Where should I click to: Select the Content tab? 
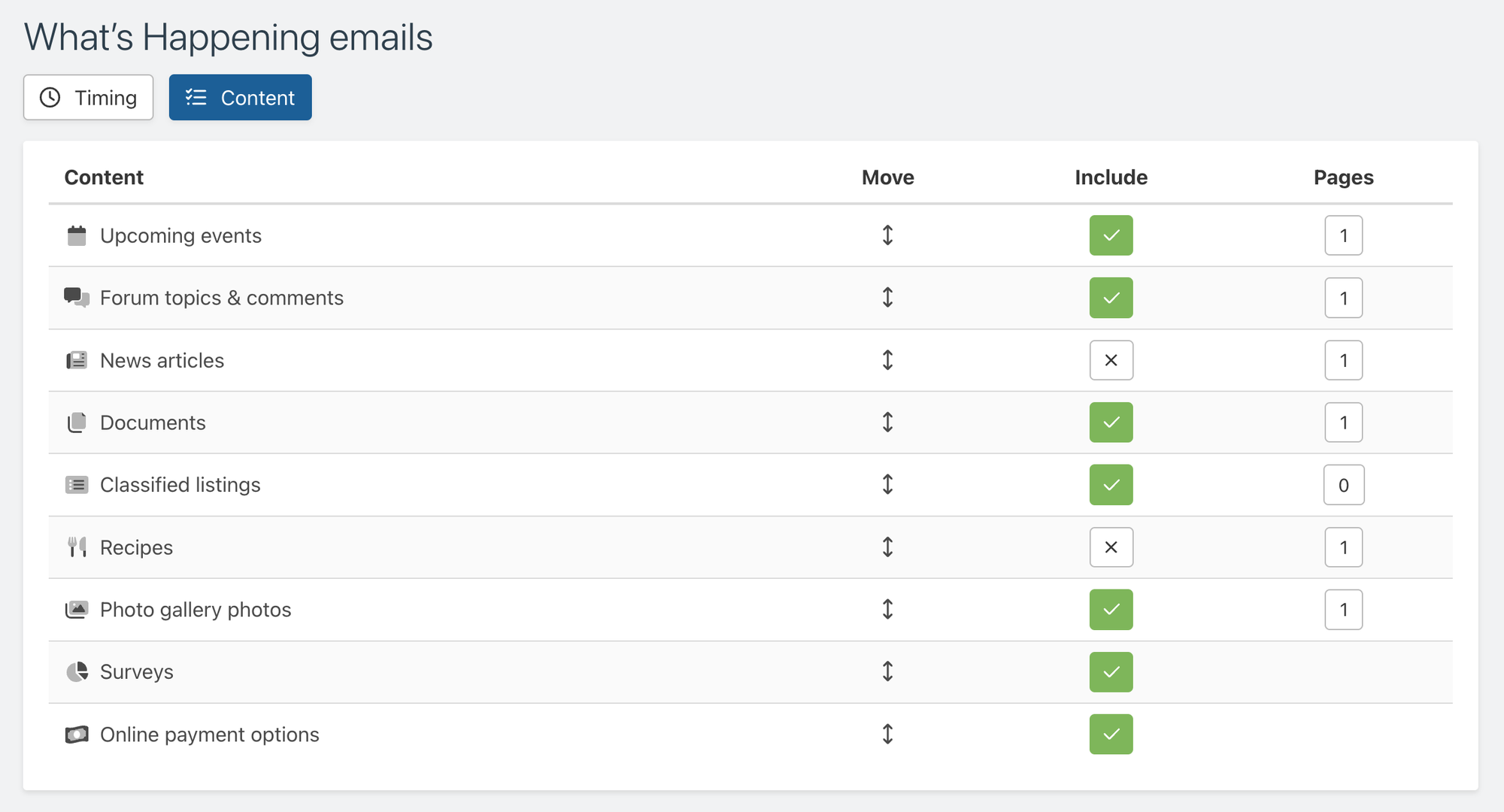tap(240, 97)
